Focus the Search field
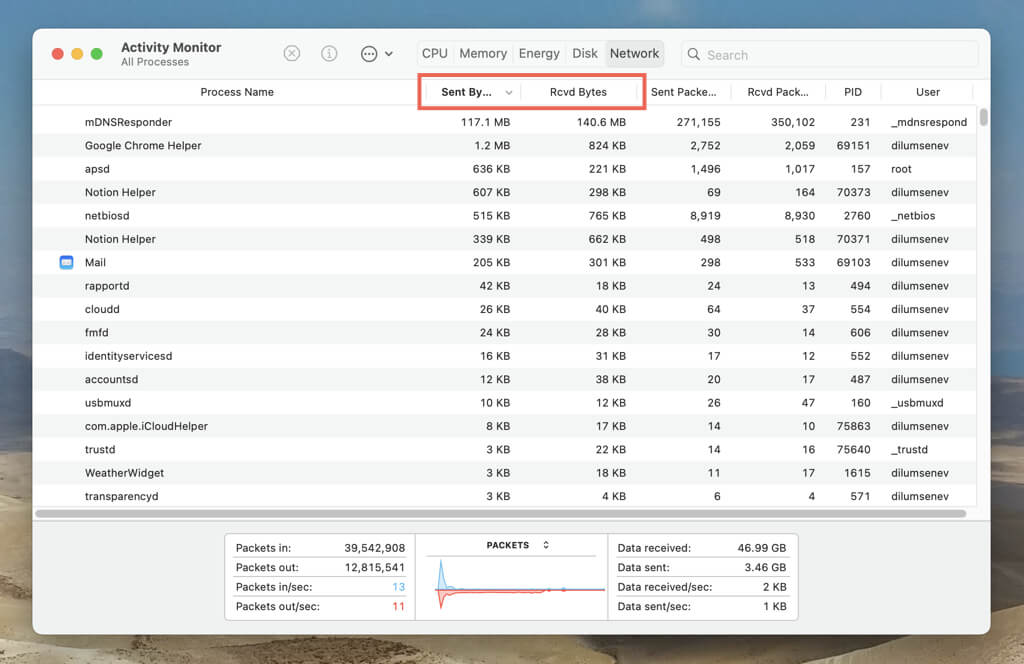Viewport: 1024px width, 664px height. 829,54
